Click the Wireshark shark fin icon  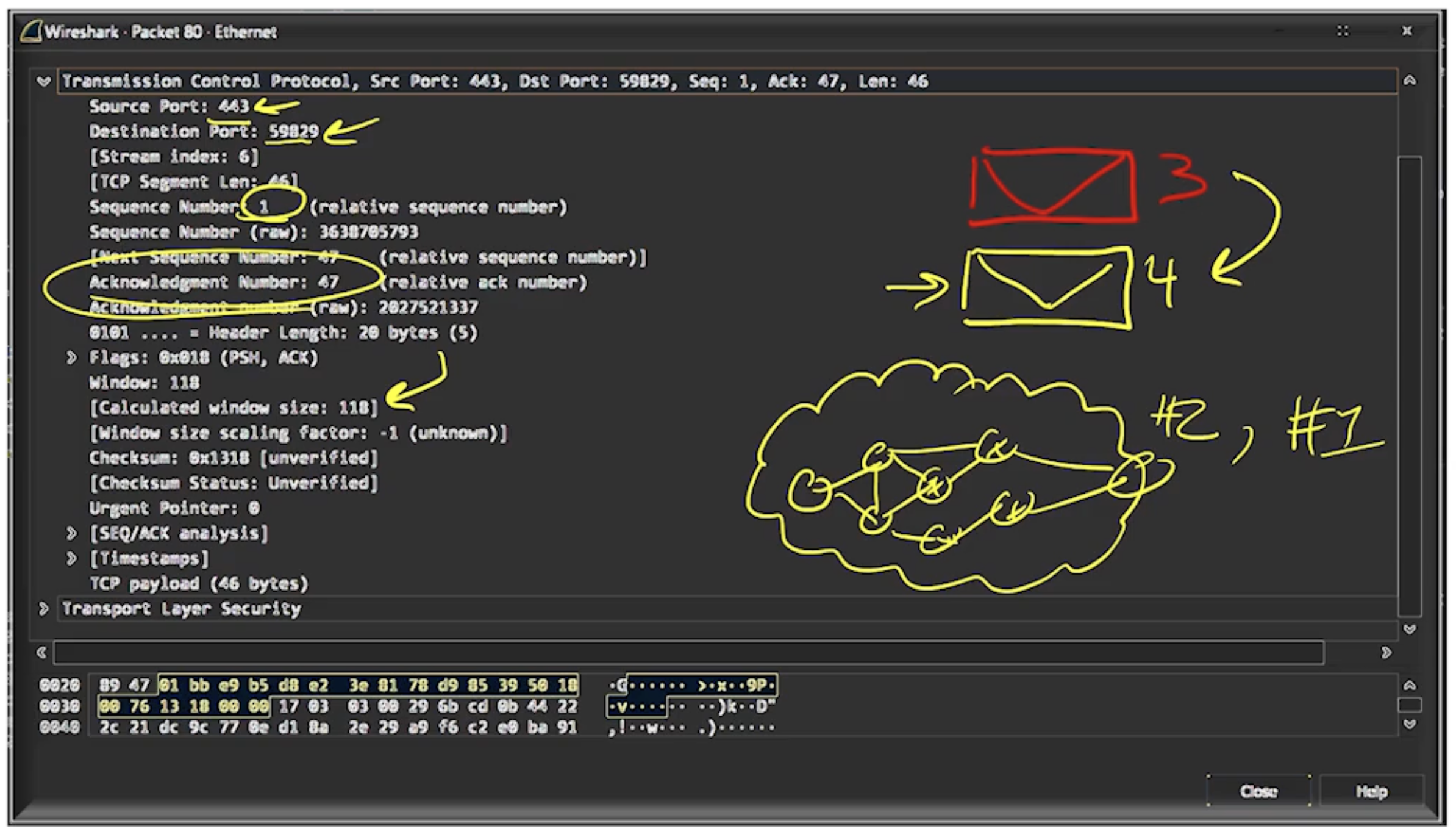point(31,31)
